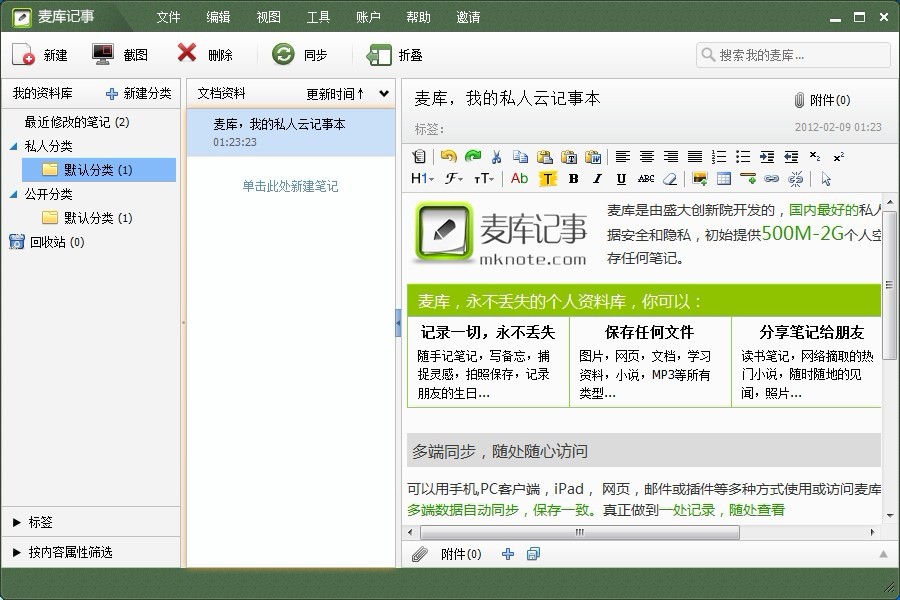Image resolution: width=900 pixels, height=600 pixels.
Task: Click the Undo arrow in editor toolbar
Action: (448, 156)
